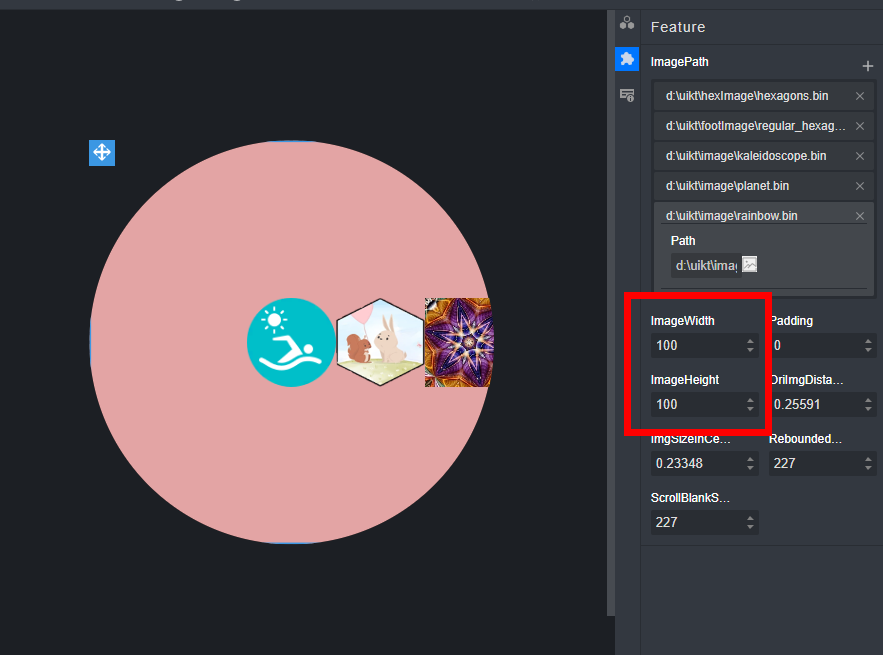
Task: Remove the kaleidoscope.bin image path
Action: point(860,156)
